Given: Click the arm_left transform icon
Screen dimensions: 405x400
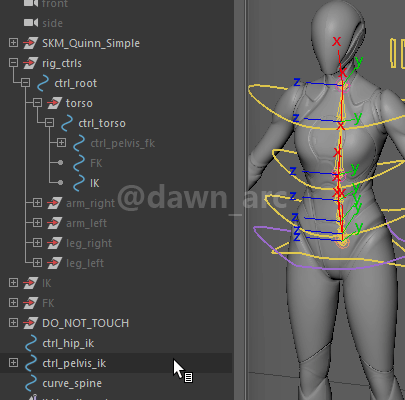Looking at the screenshot, I should point(55,223).
